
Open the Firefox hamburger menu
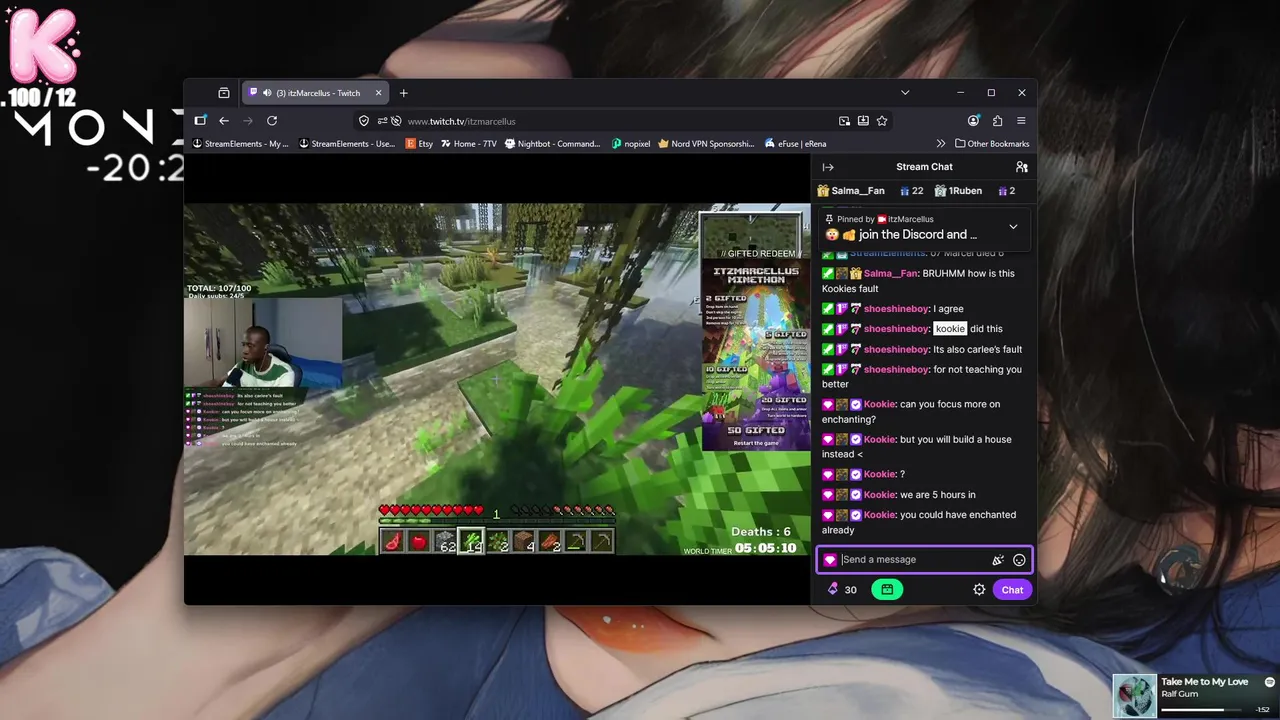(1021, 121)
